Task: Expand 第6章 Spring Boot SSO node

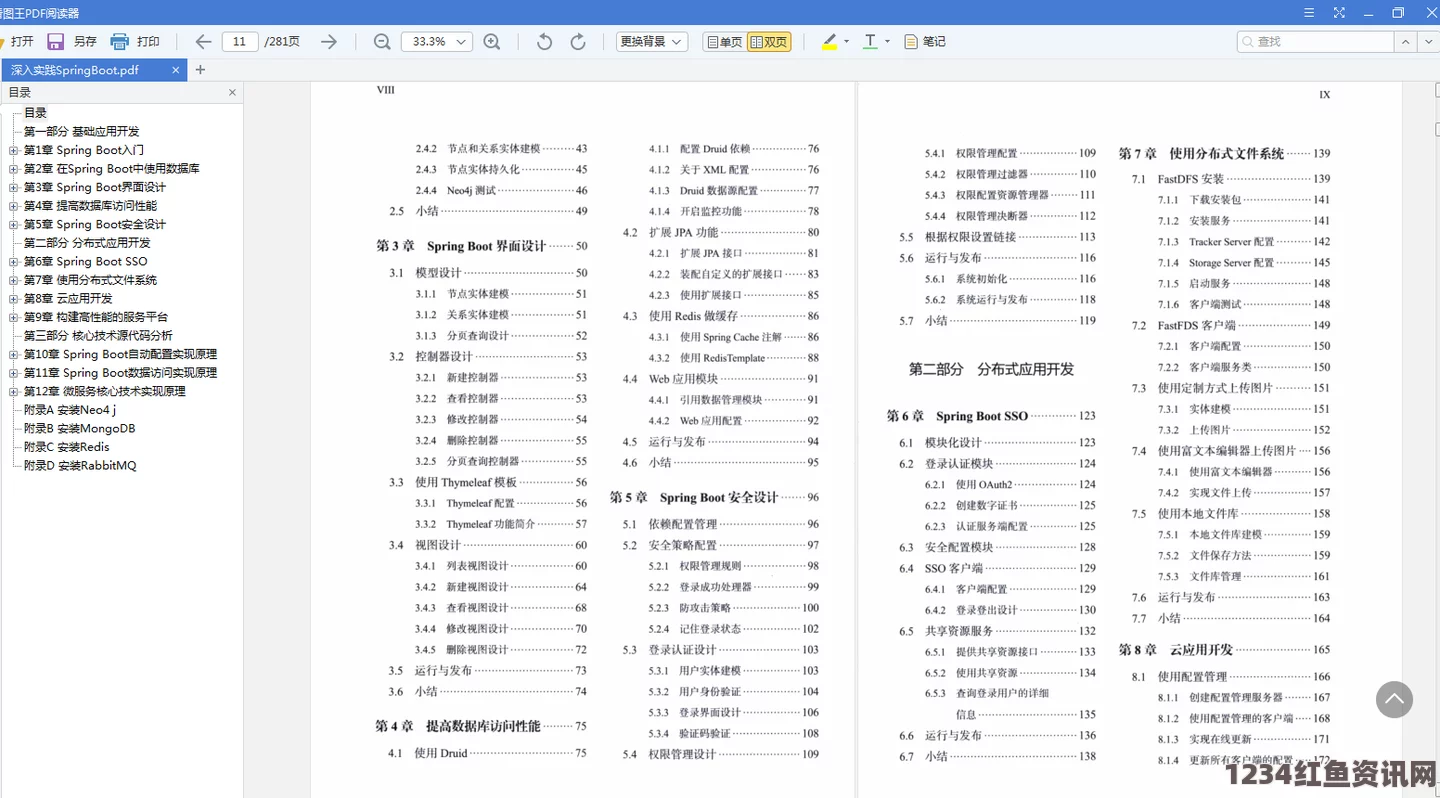Action: (13, 262)
